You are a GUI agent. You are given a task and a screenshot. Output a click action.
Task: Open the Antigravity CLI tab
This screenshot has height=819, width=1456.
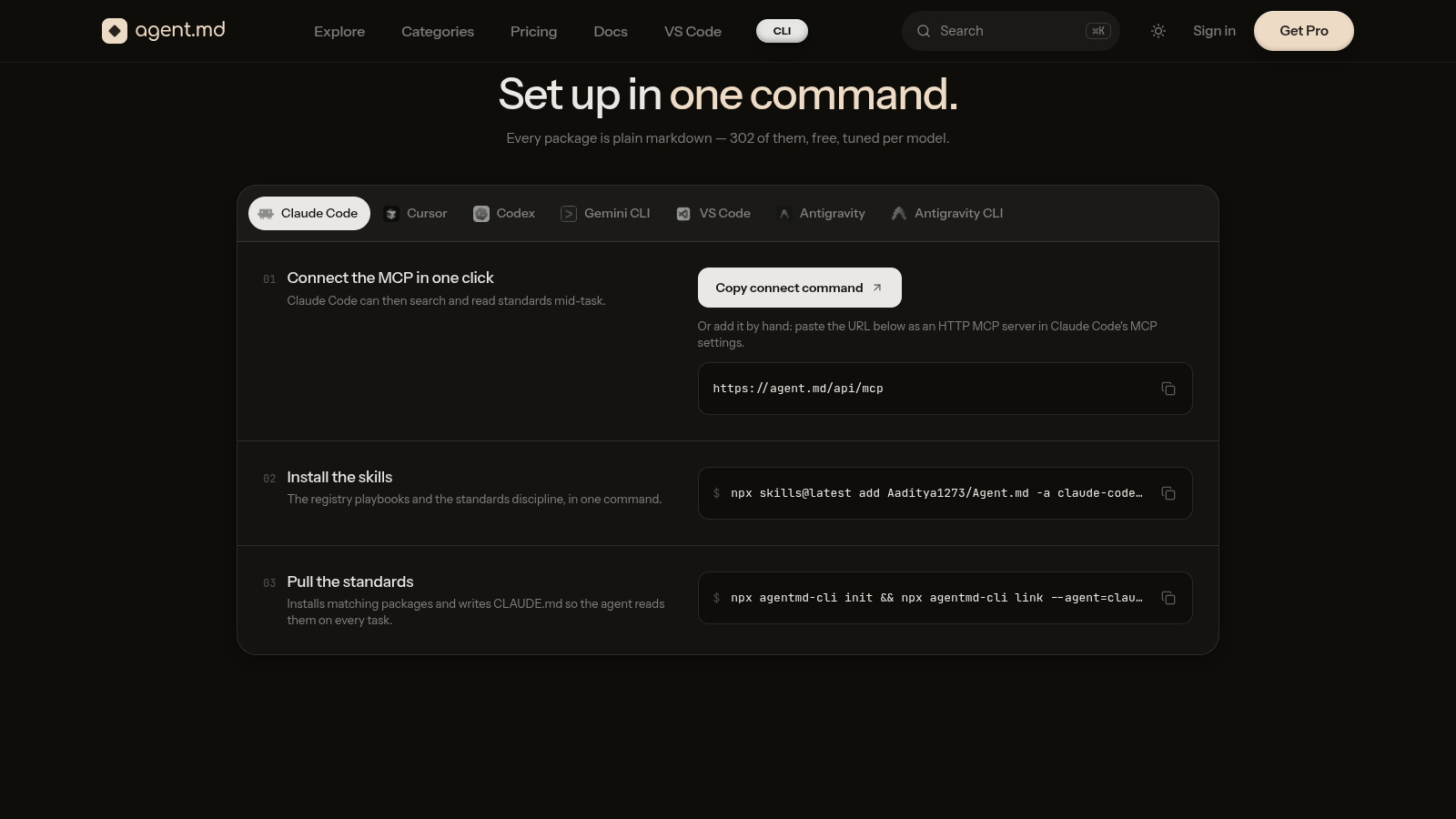click(x=947, y=214)
